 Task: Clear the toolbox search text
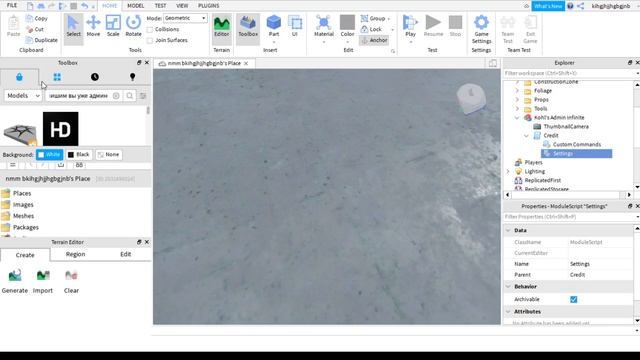[x=116, y=96]
